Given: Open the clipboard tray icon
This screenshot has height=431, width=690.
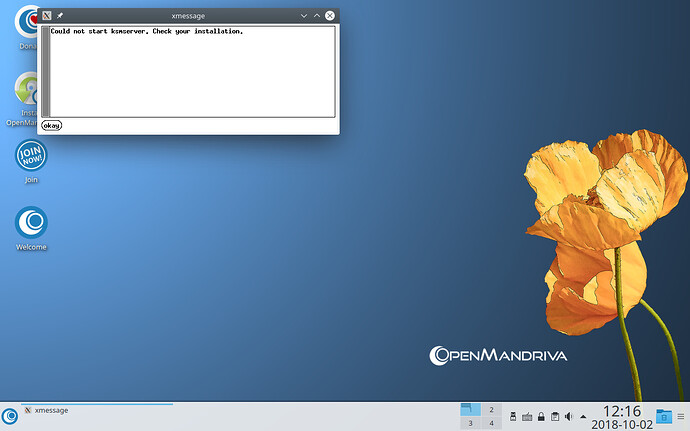Looking at the screenshot, I should click(x=555, y=416).
